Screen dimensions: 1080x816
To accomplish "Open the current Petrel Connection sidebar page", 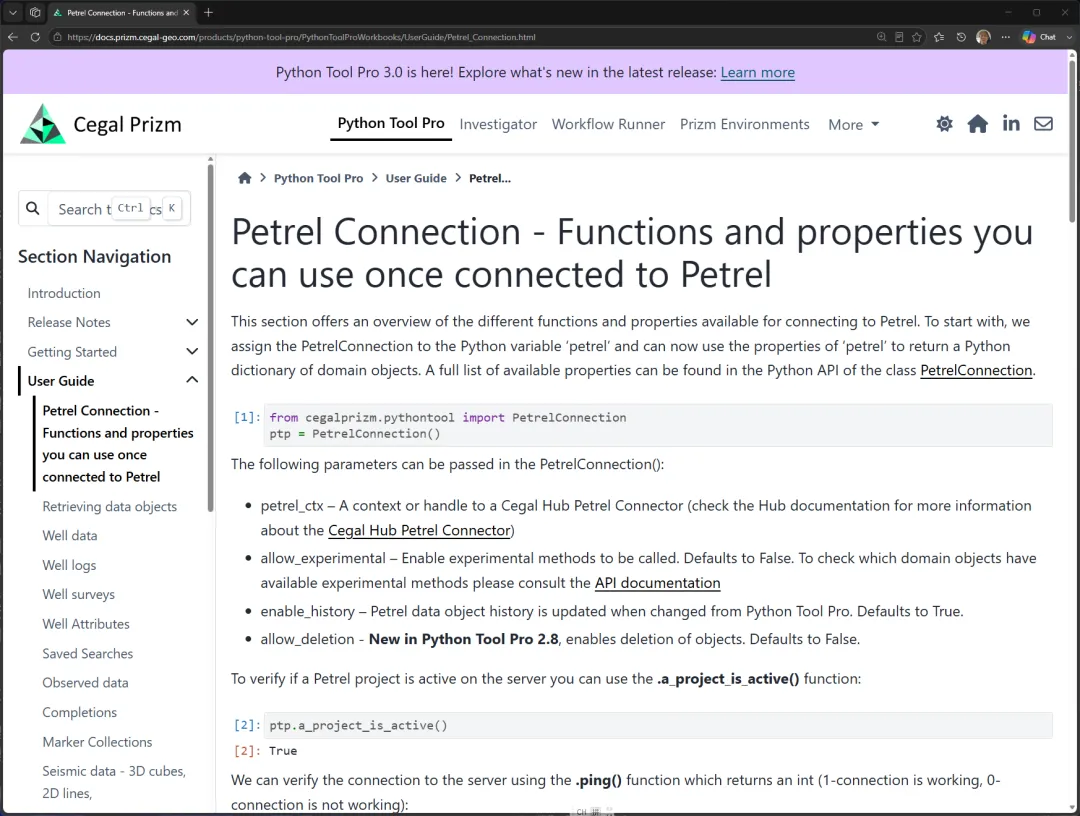I will tap(118, 443).
